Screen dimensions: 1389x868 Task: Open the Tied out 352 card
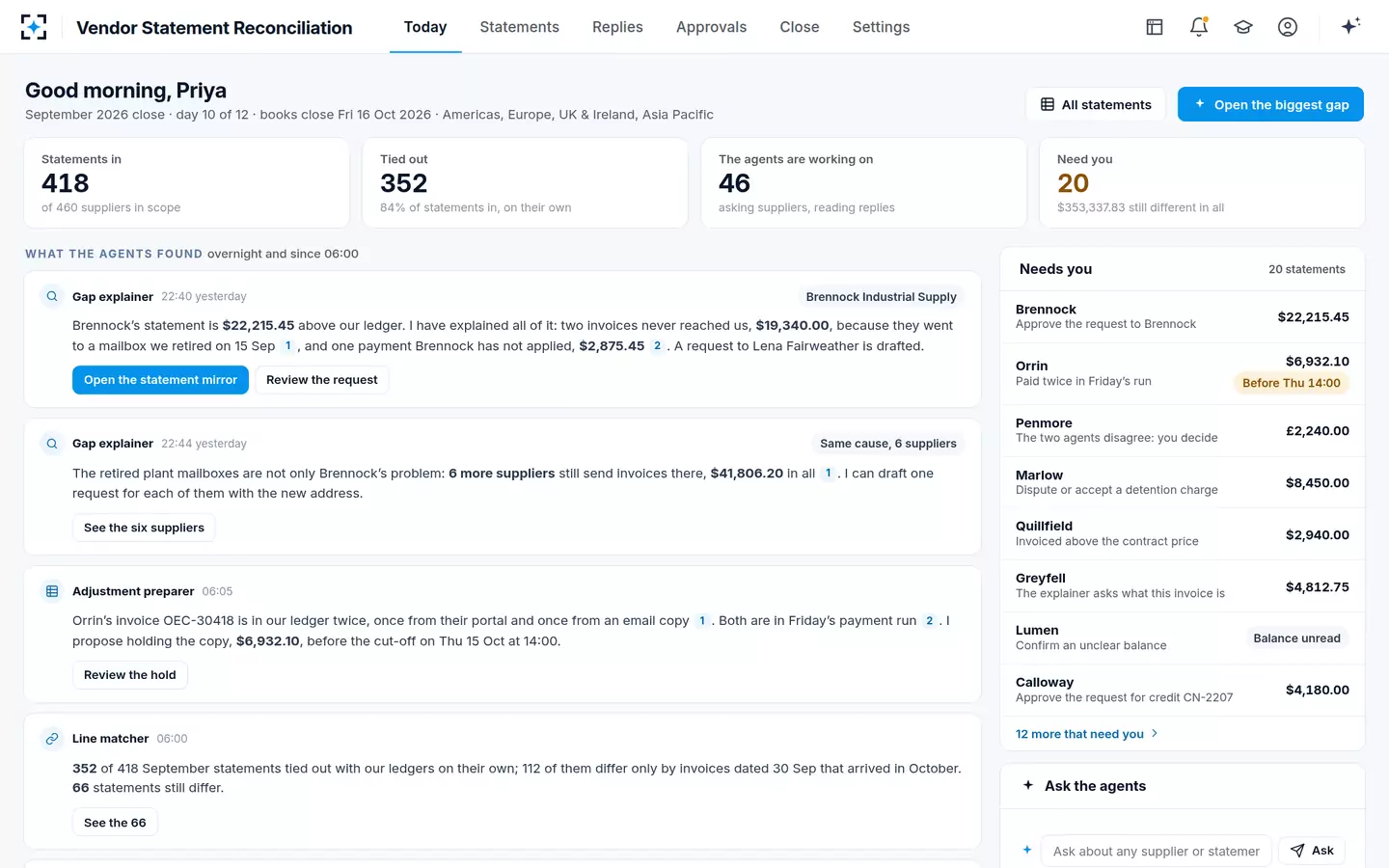click(526, 183)
